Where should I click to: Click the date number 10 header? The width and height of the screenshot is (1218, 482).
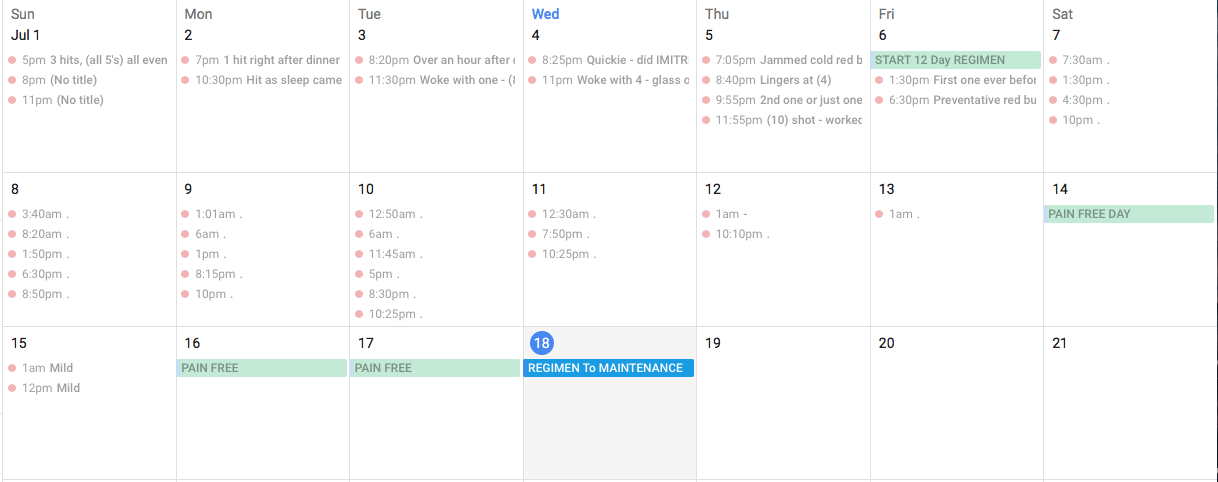click(x=366, y=189)
